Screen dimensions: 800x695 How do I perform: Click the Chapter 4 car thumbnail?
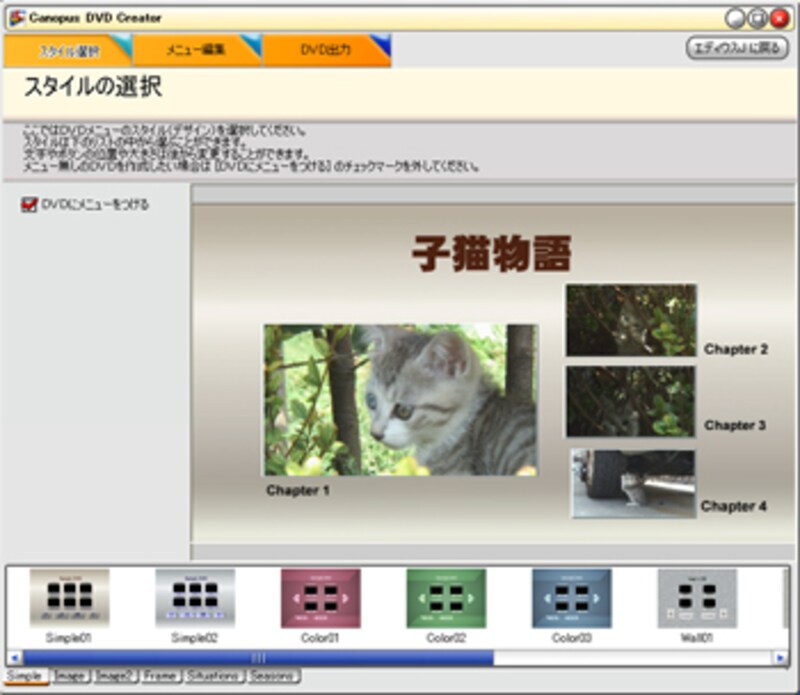coord(633,483)
